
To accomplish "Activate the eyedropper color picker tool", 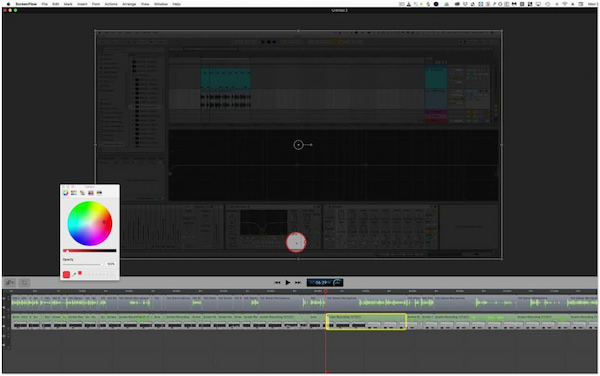I will coord(74,274).
